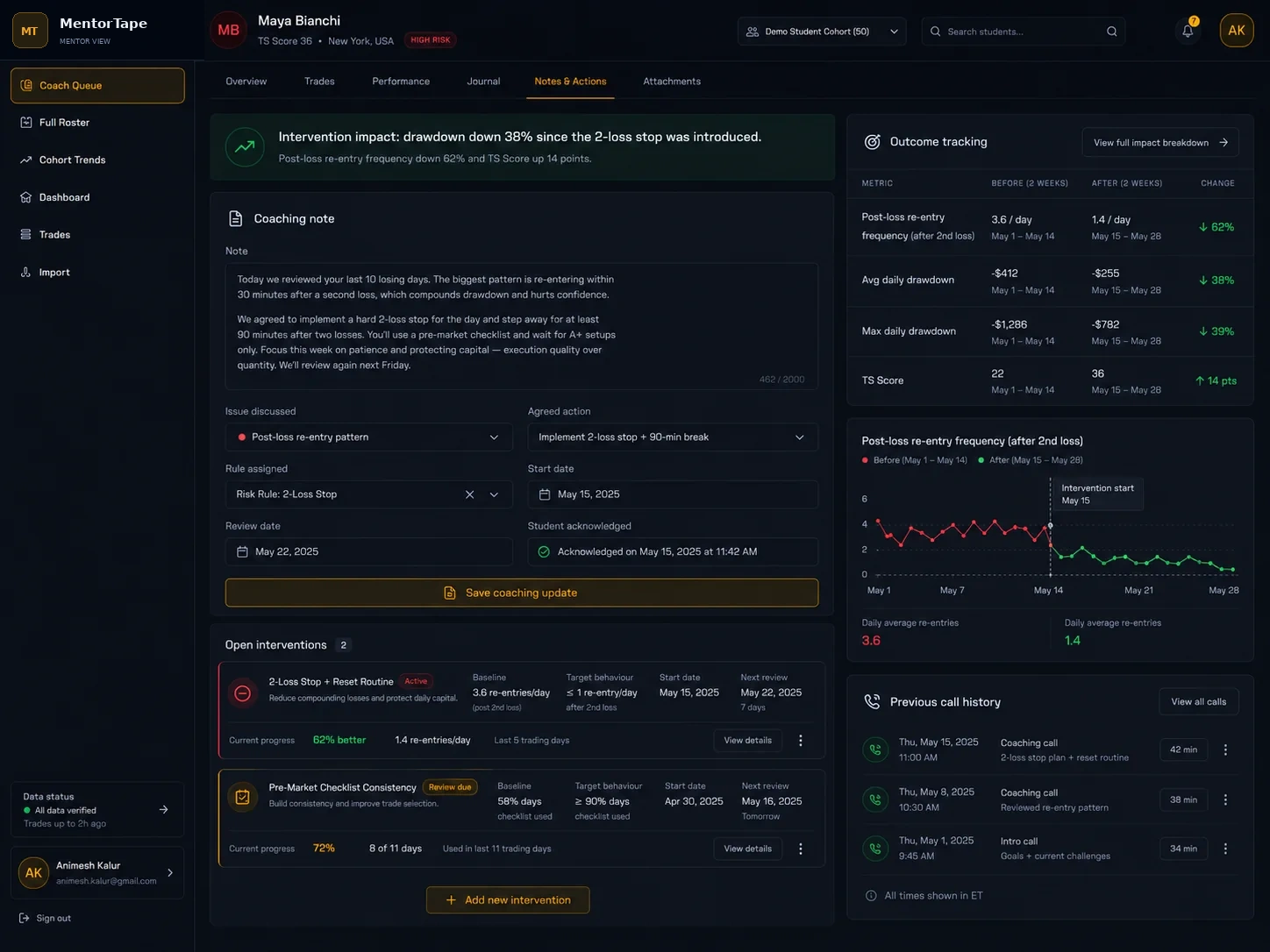Open the notifications bell icon
Image resolution: width=1270 pixels, height=952 pixels.
point(1188,31)
